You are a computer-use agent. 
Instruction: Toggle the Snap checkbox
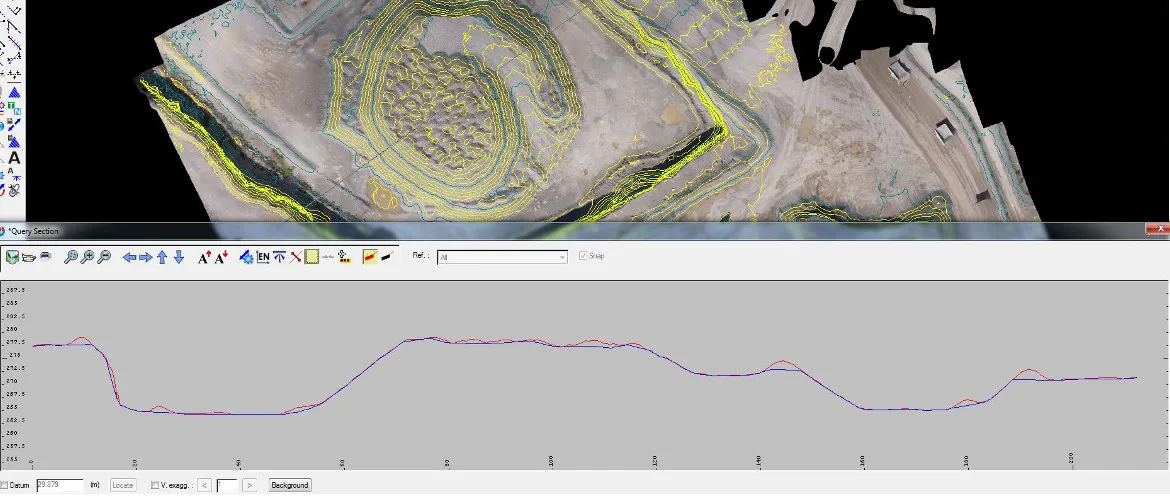coord(584,256)
